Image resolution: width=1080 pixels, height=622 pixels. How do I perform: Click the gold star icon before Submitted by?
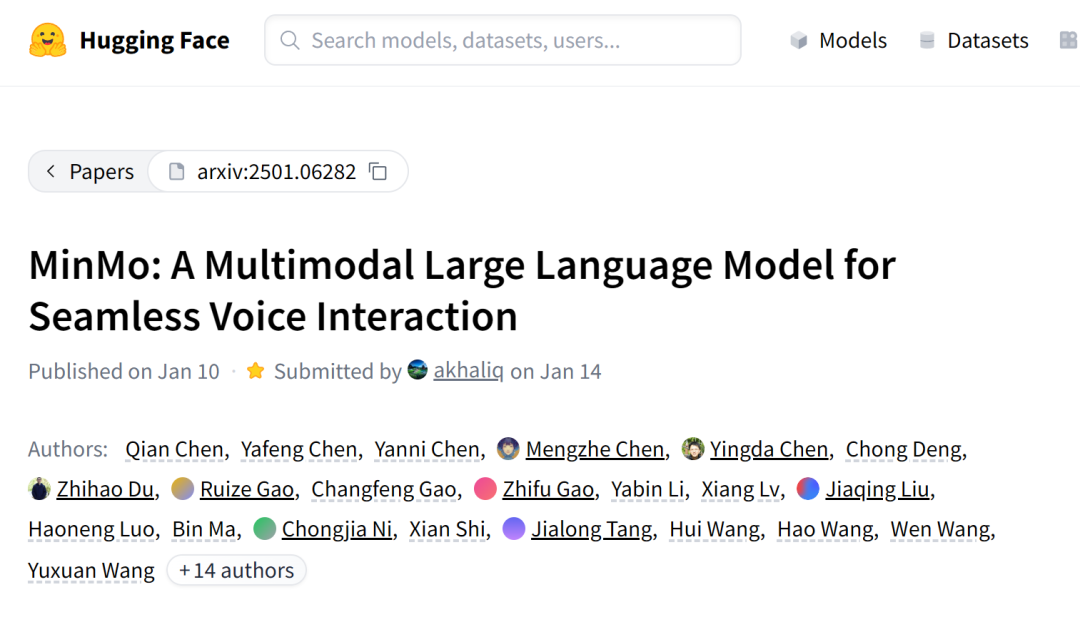(x=256, y=371)
